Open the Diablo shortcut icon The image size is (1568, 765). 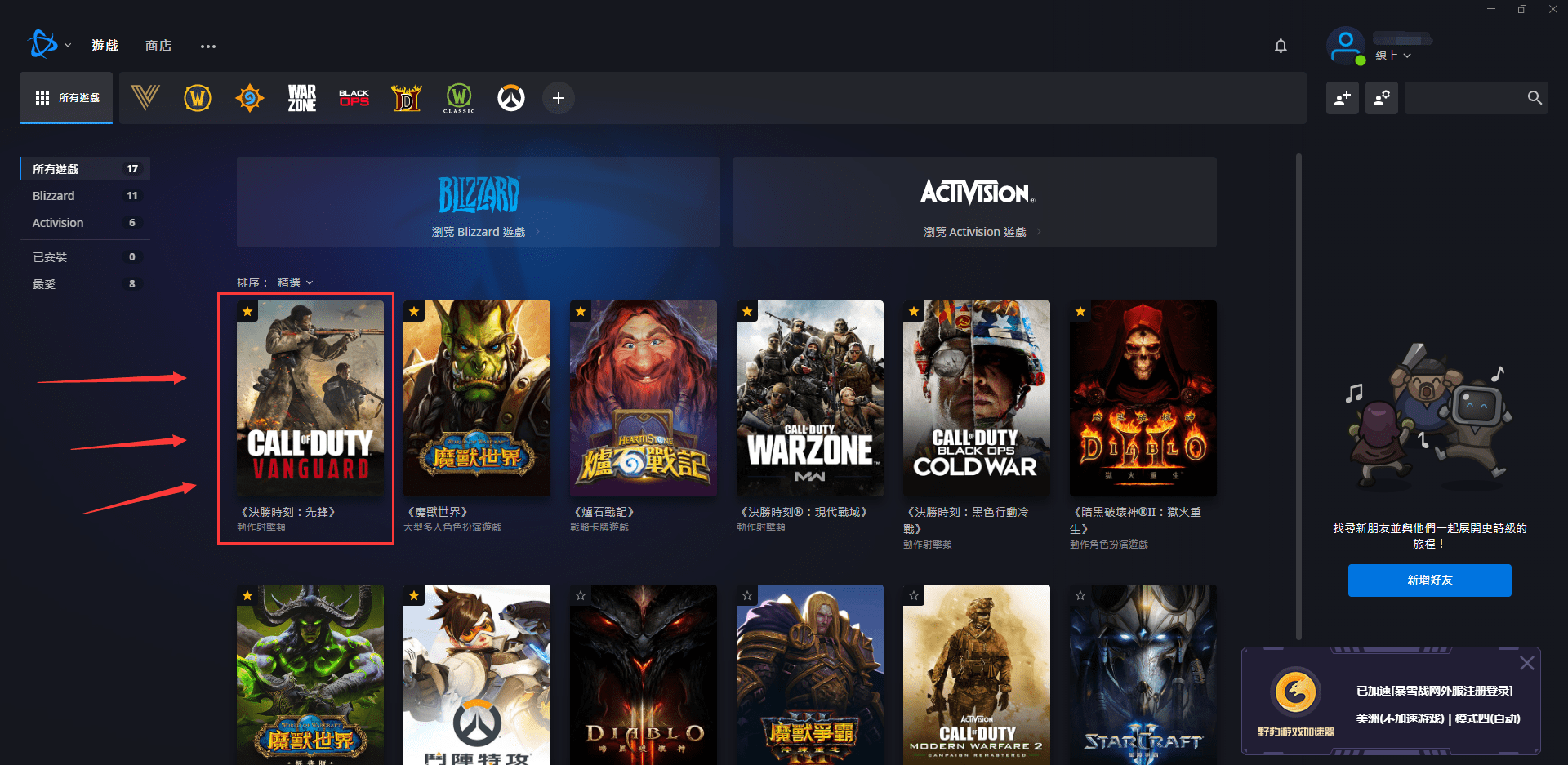point(407,98)
